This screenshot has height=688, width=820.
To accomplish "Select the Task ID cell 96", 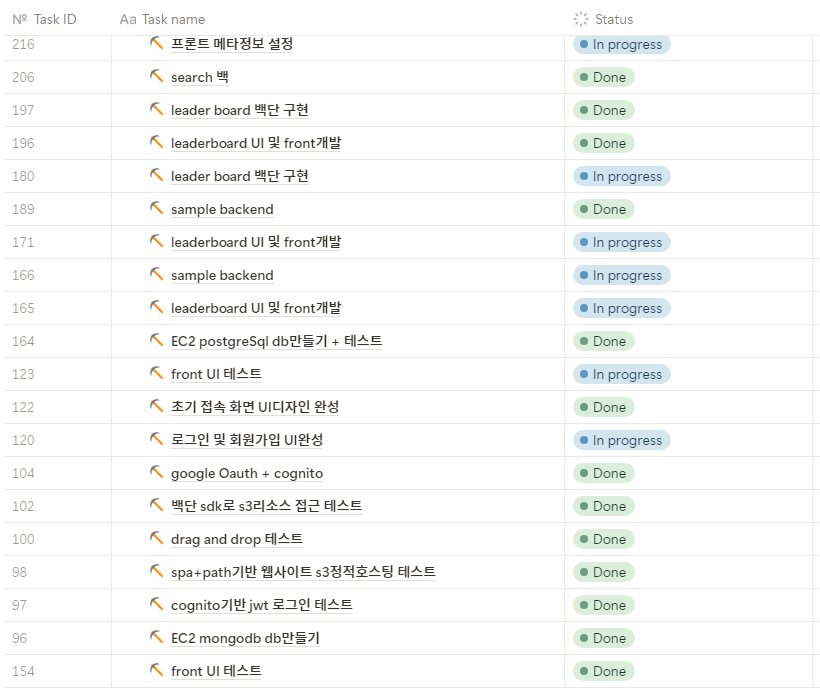I will click(x=58, y=638).
